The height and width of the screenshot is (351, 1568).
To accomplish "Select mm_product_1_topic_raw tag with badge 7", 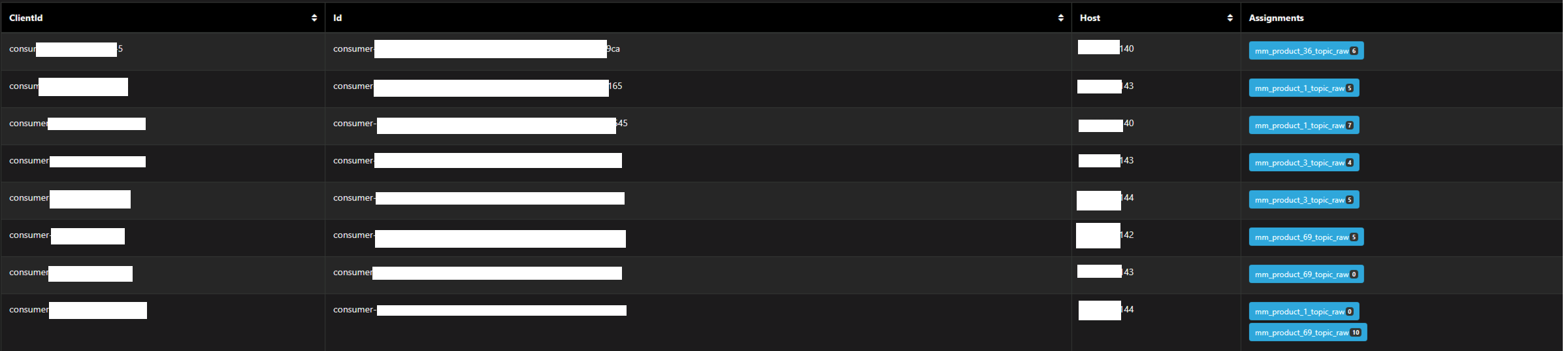I will pos(1304,125).
